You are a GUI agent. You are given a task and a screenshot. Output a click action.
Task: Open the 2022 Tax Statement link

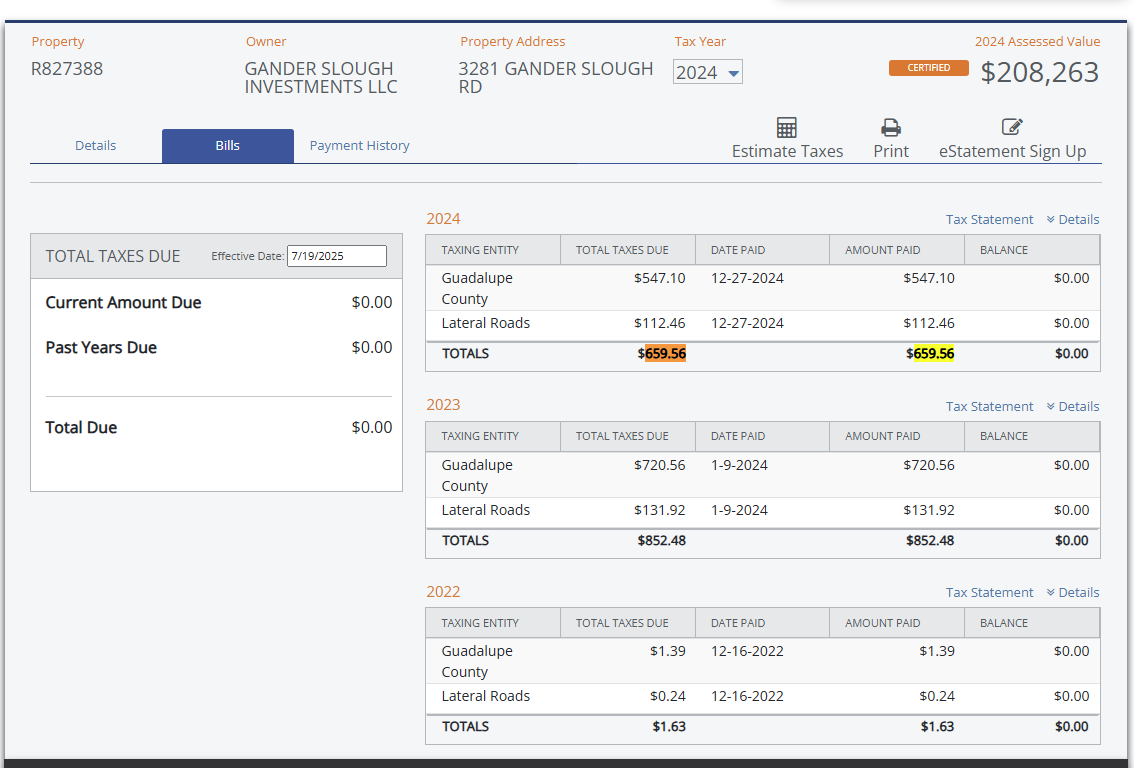coord(989,592)
